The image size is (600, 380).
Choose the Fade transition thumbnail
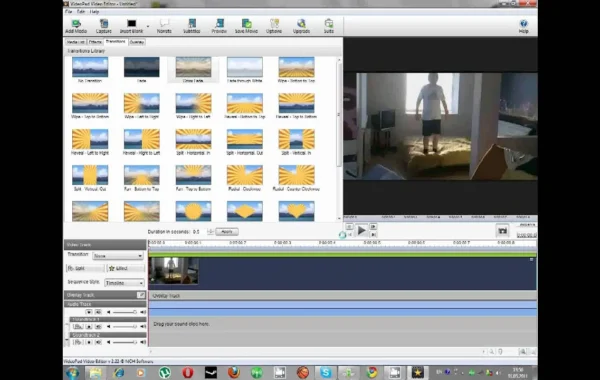(x=142, y=67)
